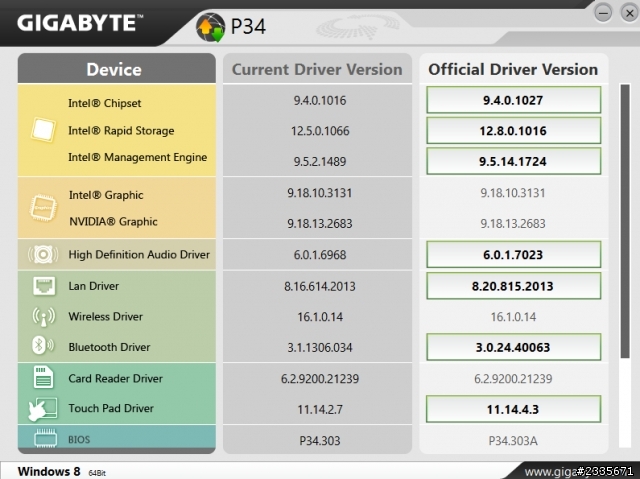Click the vertical scrollbar thumb
640x479 pixels.
[x=624, y=221]
